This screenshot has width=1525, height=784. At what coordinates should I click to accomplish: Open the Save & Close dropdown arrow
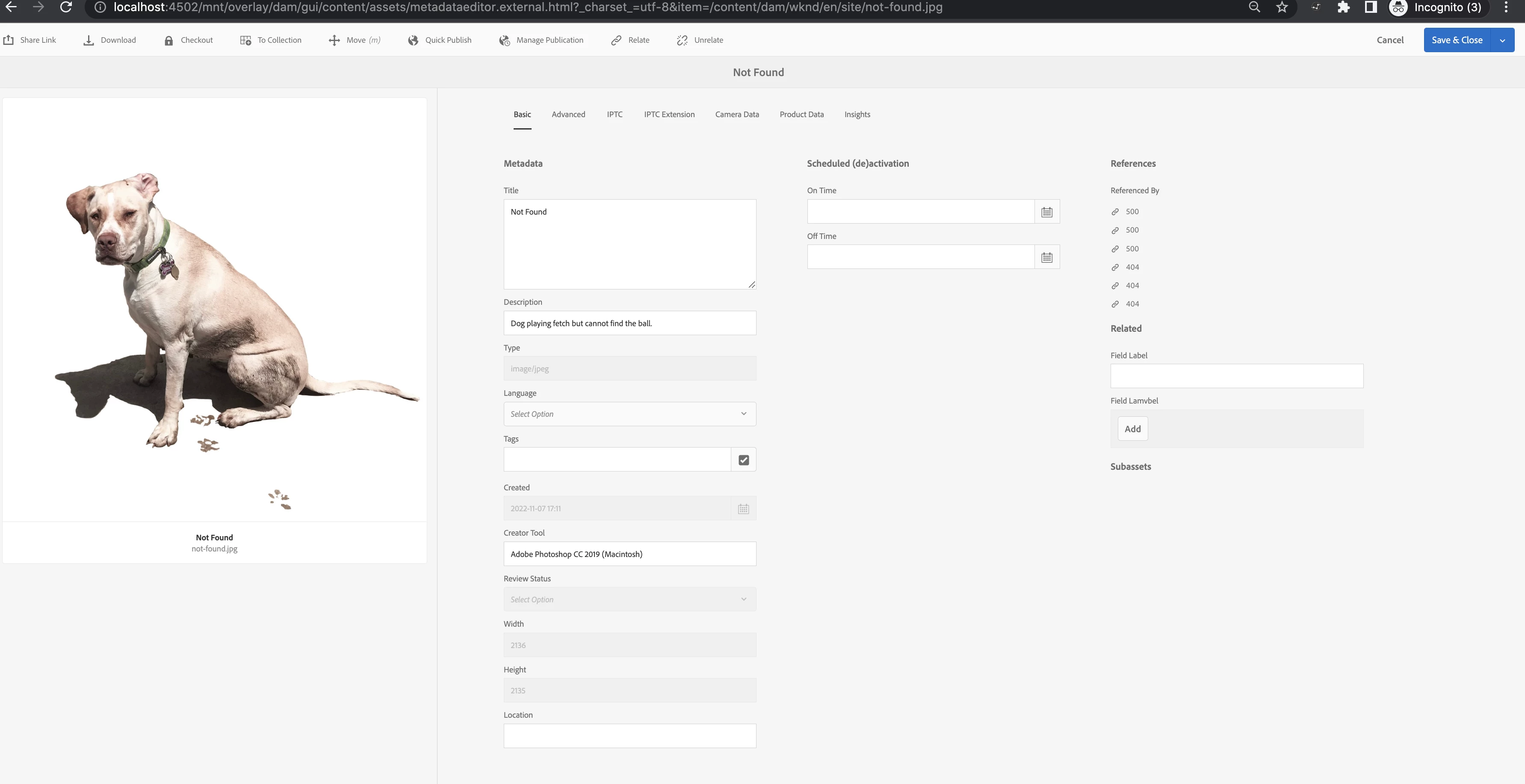1502,40
